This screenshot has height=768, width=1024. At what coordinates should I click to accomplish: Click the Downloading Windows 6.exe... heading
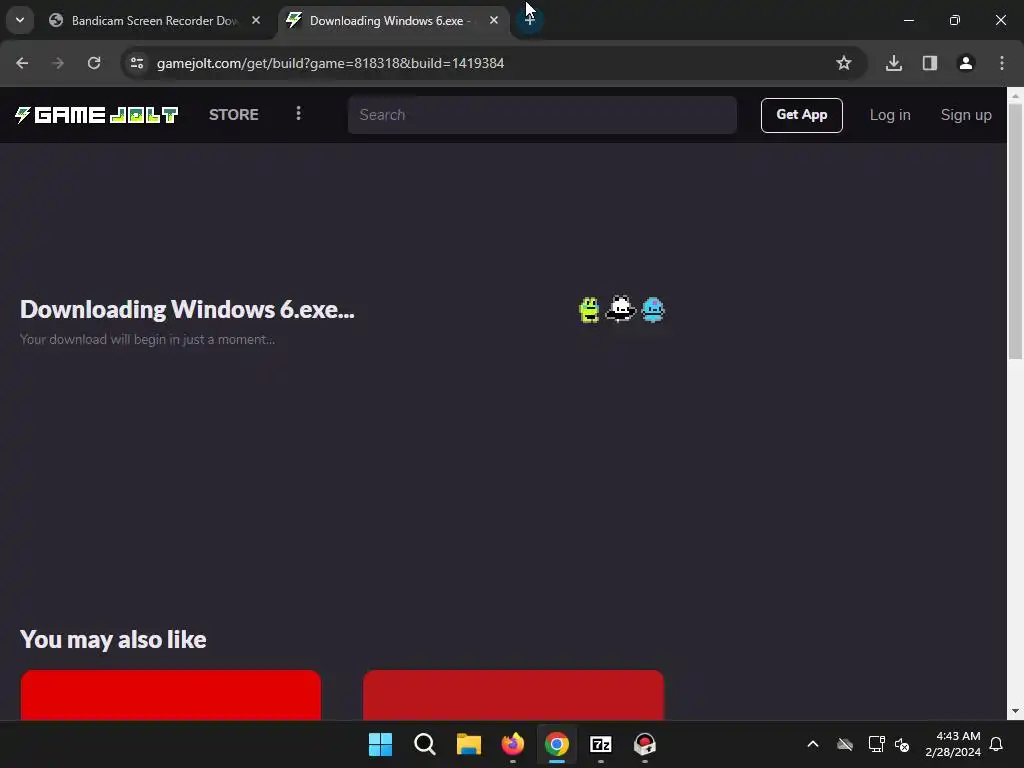coord(187,310)
